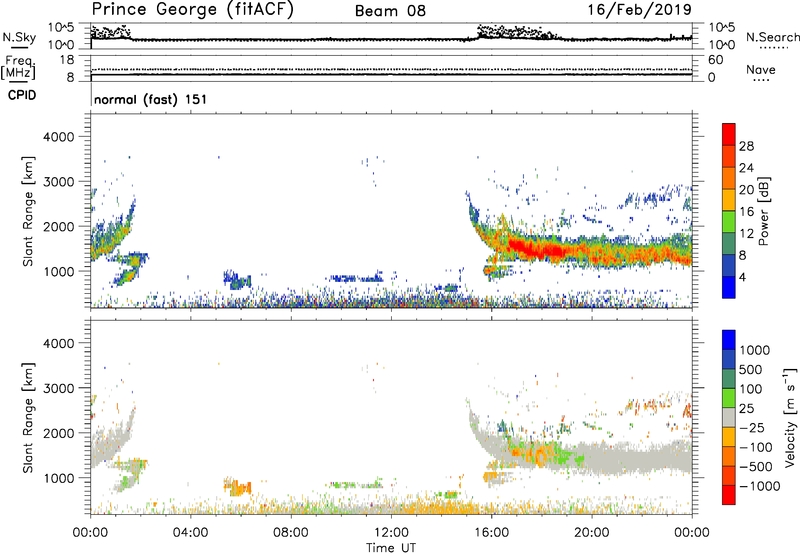Click the "4" label on Power colorbar
This screenshot has height=554, width=800.
tap(743, 277)
